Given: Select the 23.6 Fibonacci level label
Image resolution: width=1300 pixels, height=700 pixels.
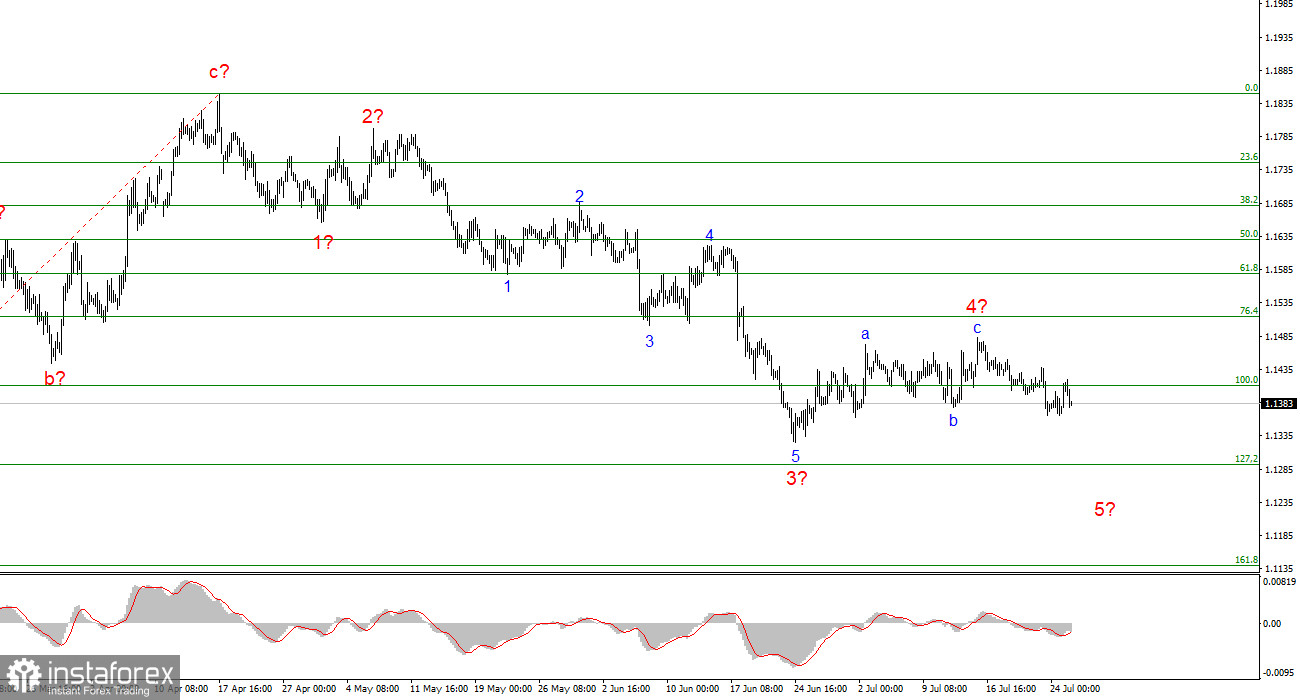Looking at the screenshot, I should (1249, 157).
